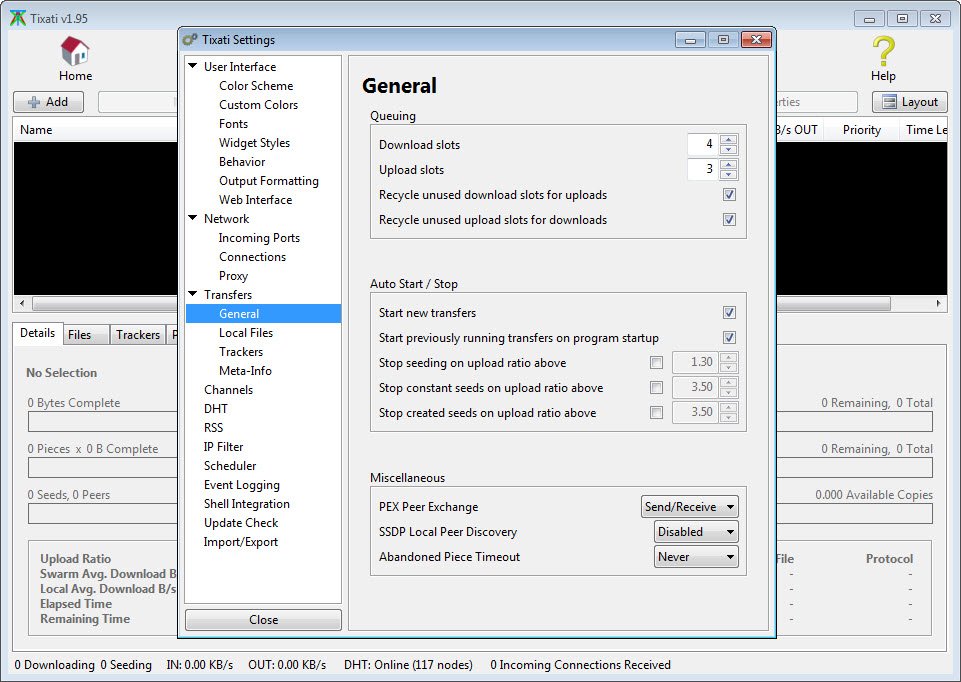The height and width of the screenshot is (682, 961).
Task: Switch to Details tab in main window
Action: pyautogui.click(x=37, y=333)
